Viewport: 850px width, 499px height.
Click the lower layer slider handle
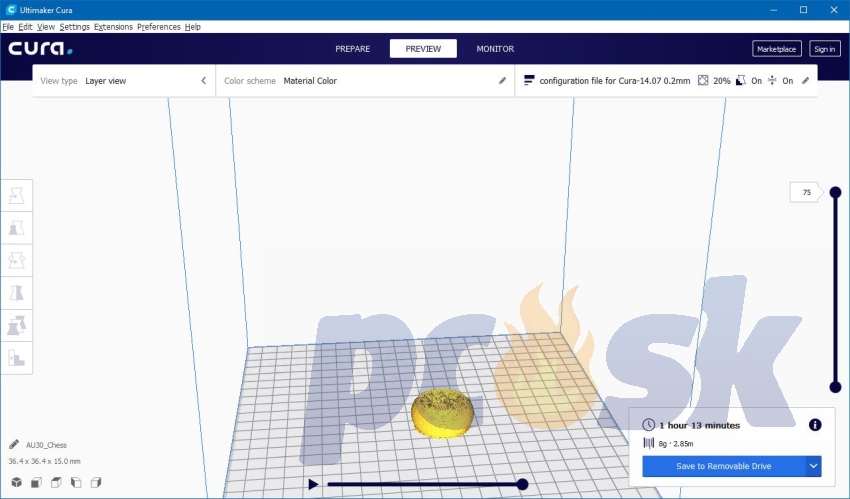point(835,387)
